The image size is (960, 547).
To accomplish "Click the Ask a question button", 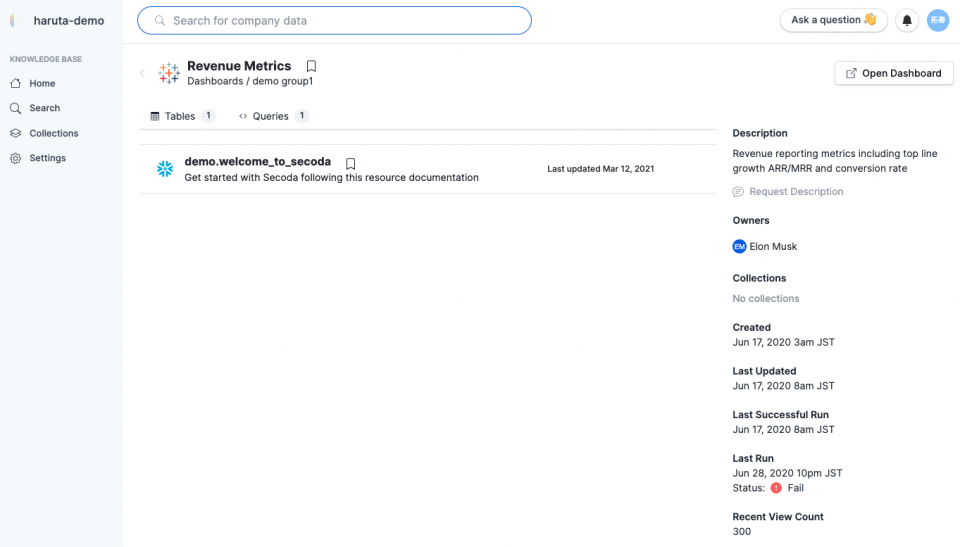I will (833, 20).
